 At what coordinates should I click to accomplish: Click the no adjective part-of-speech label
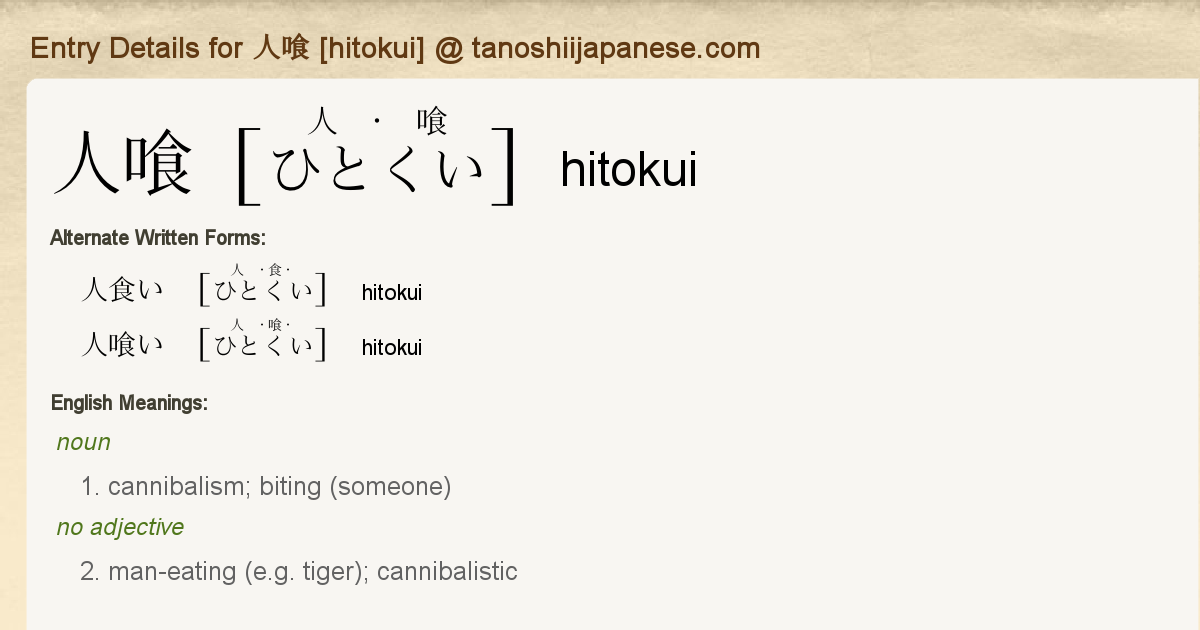tap(120, 527)
